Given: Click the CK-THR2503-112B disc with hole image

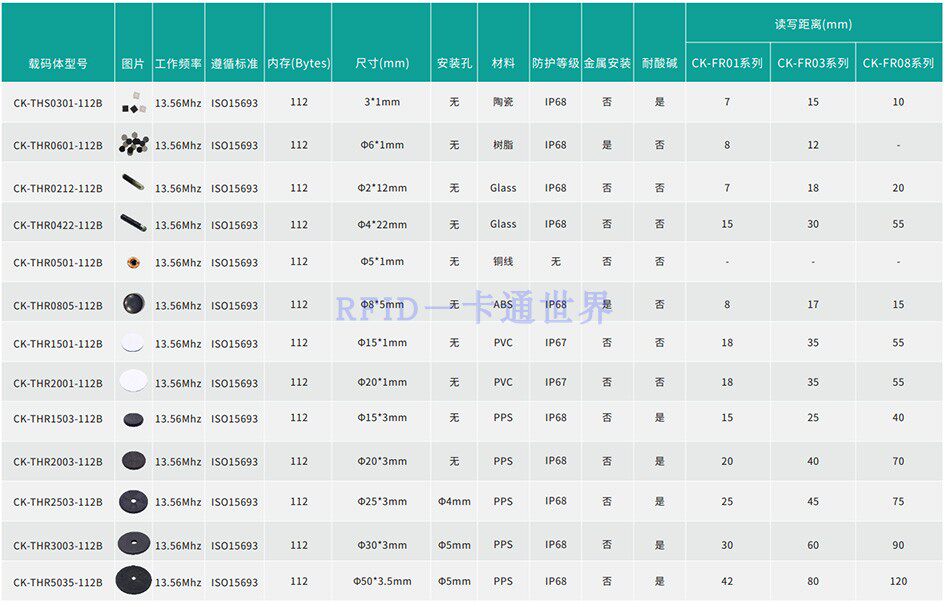Looking at the screenshot, I should click(x=133, y=502).
